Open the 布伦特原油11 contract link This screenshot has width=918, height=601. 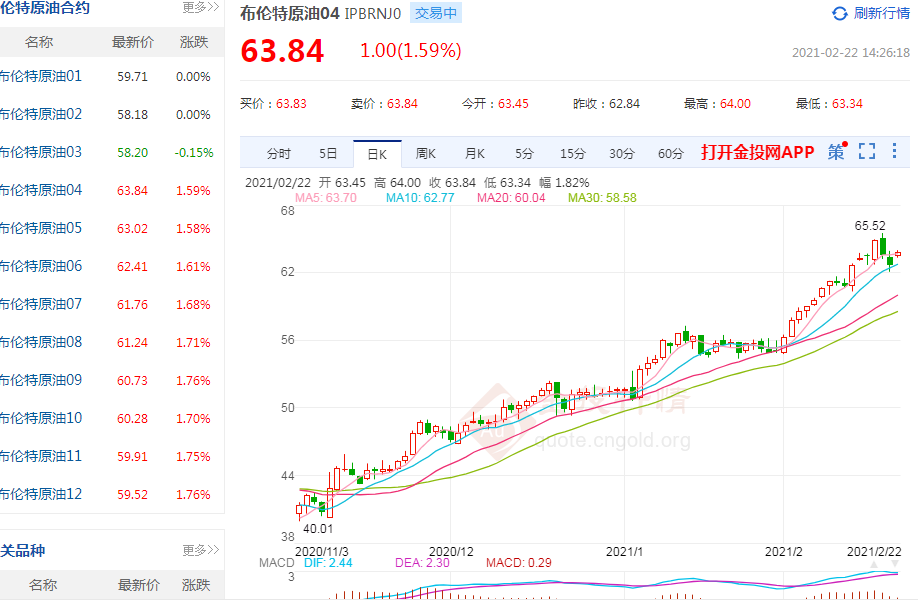[x=41, y=456]
